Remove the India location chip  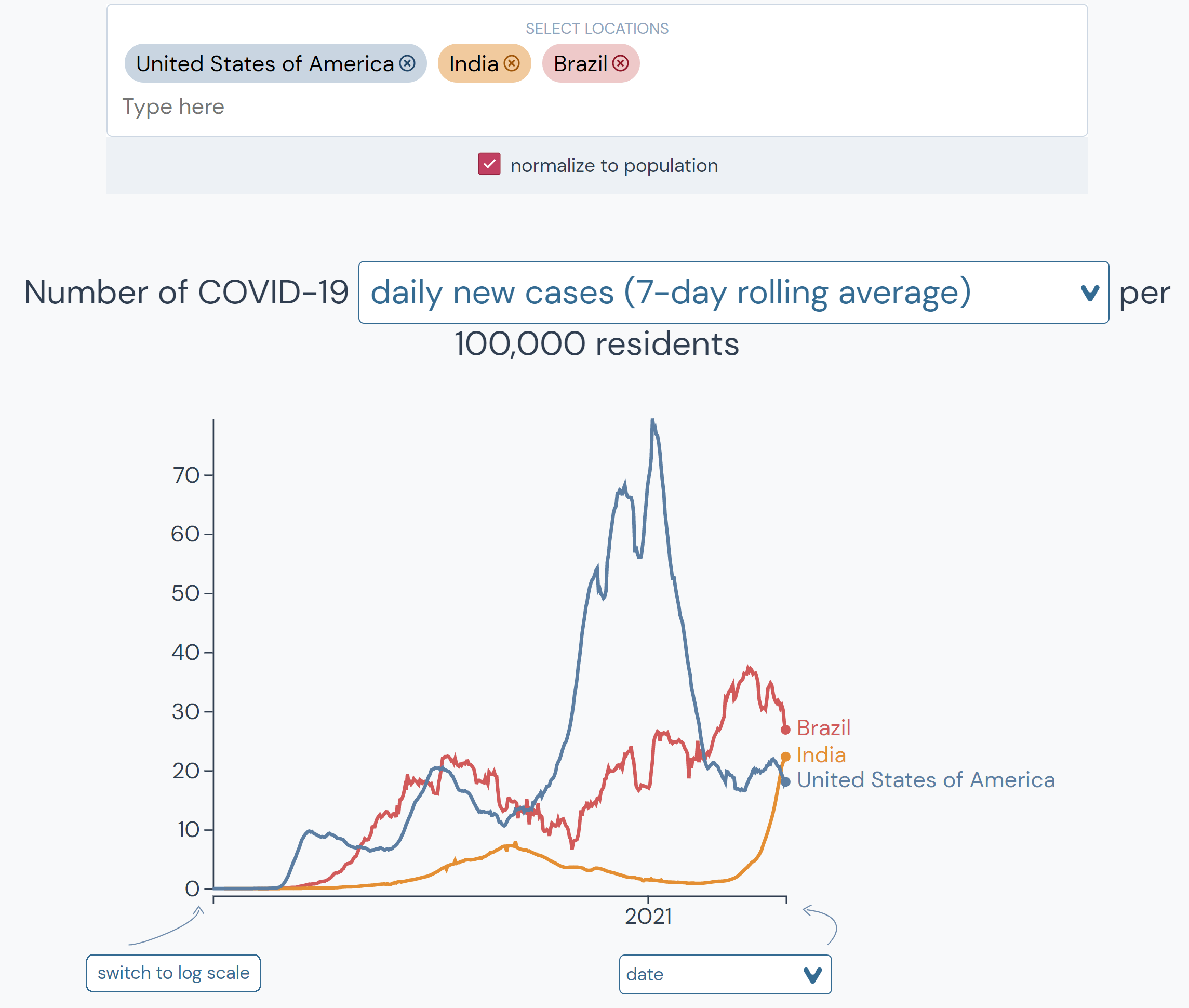(x=513, y=63)
